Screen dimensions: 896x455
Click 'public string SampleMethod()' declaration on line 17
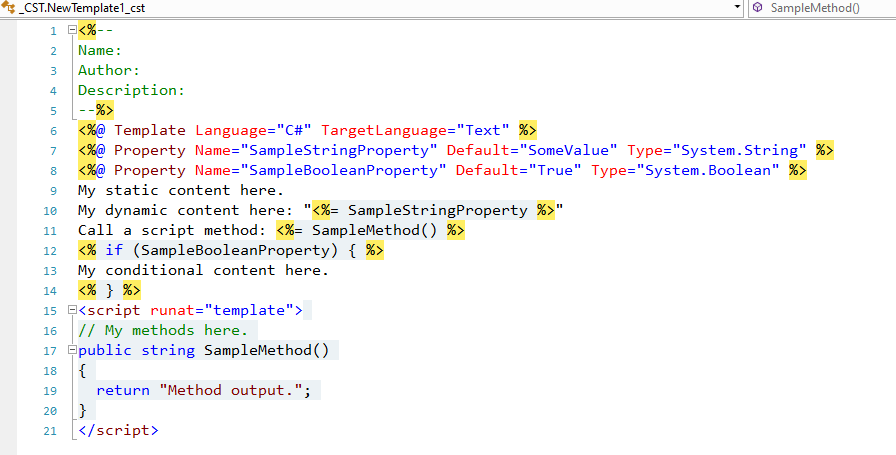(203, 350)
